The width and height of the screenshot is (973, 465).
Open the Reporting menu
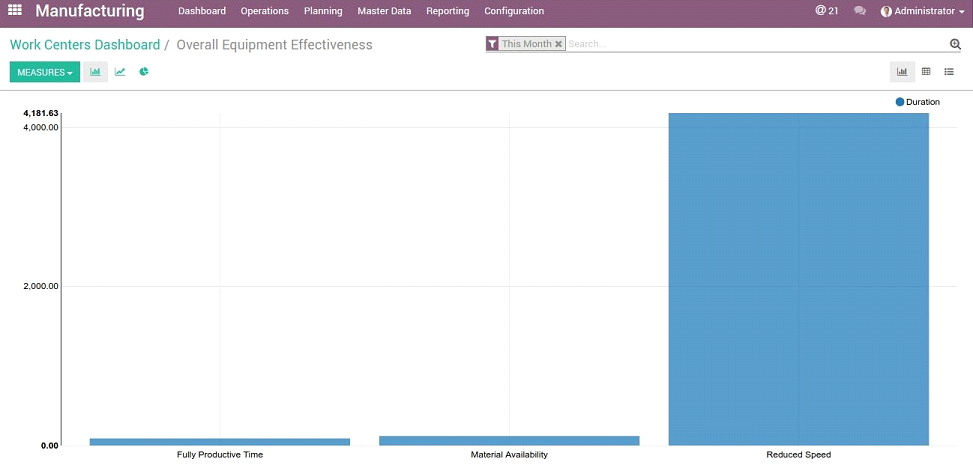tap(447, 11)
